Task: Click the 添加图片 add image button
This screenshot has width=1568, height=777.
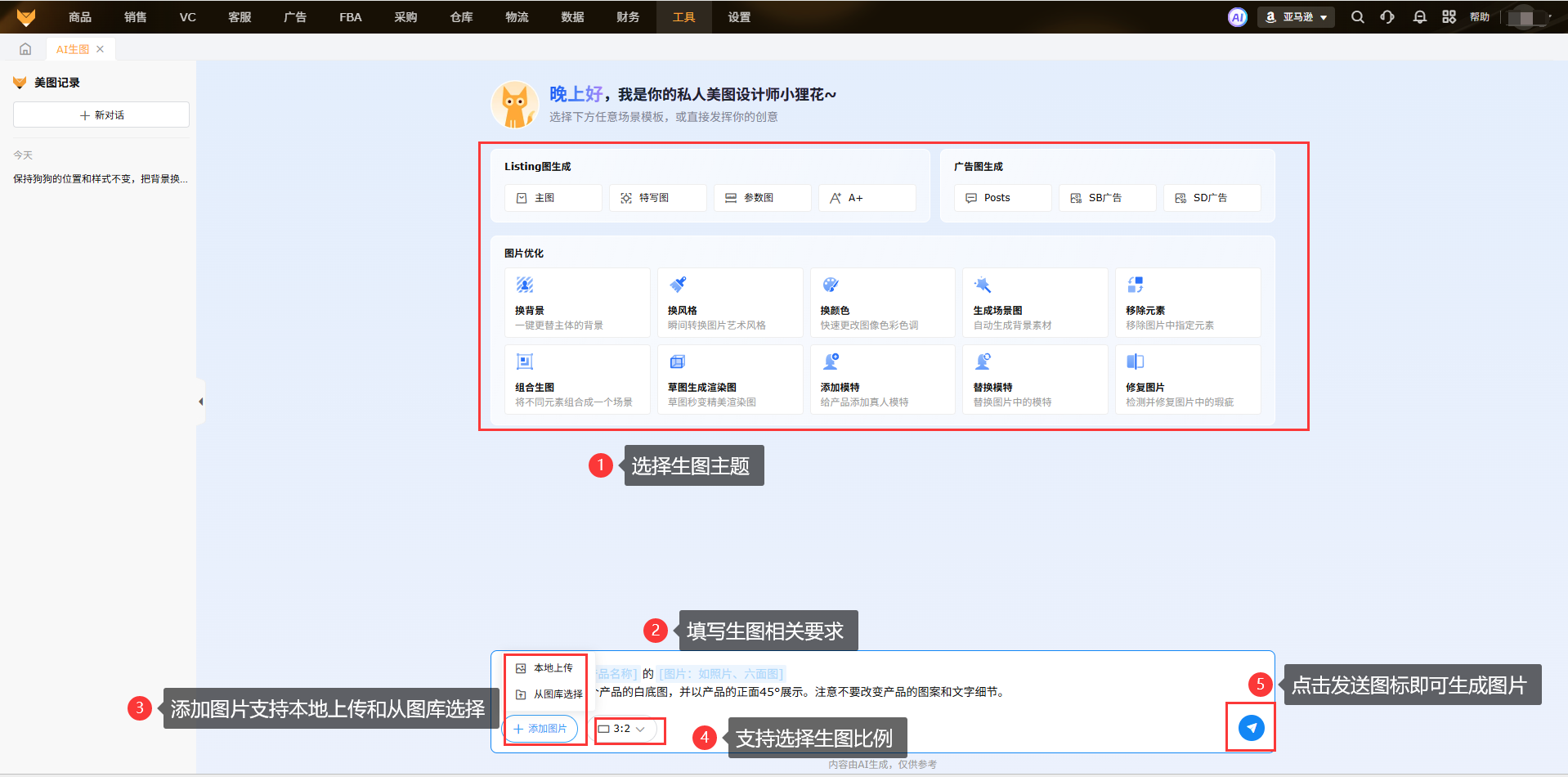Action: (540, 729)
